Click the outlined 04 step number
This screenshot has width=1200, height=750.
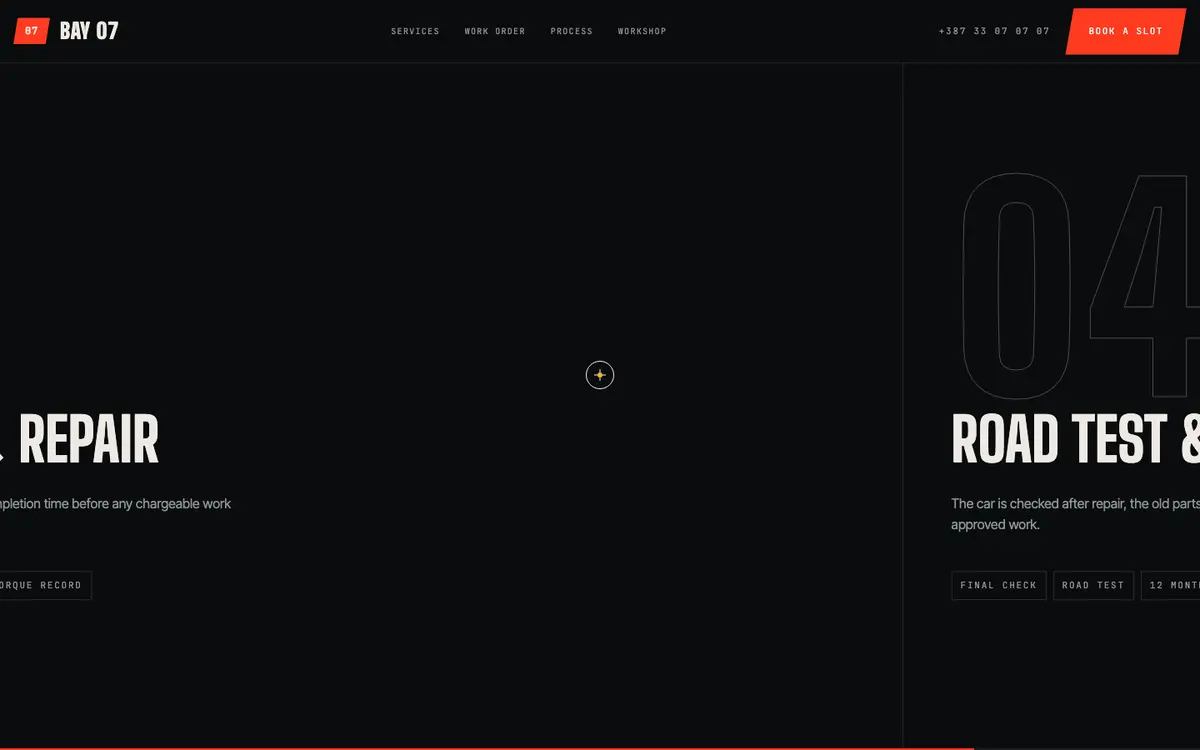1080,285
